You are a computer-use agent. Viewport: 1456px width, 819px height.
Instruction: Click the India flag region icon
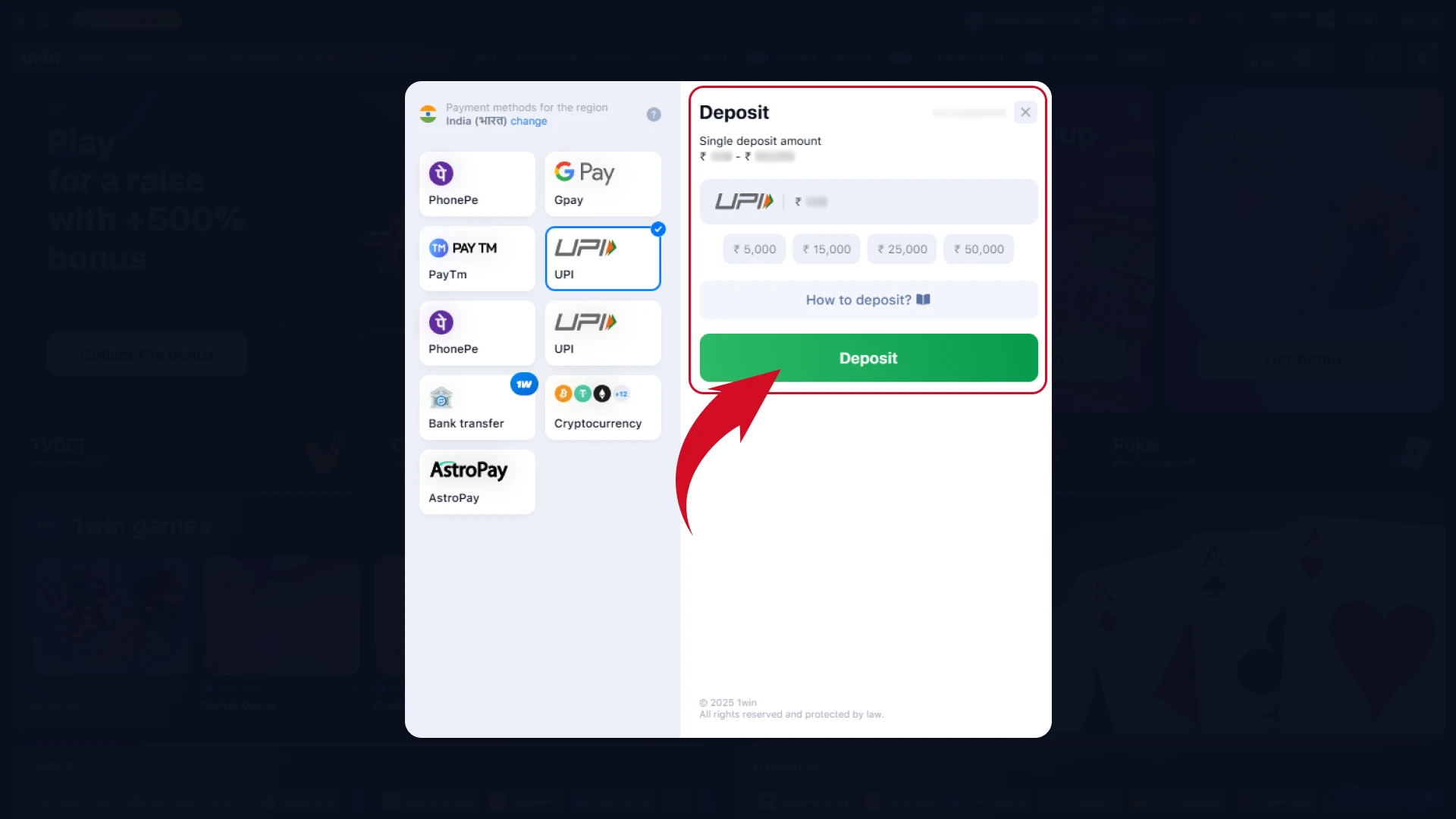coord(428,115)
